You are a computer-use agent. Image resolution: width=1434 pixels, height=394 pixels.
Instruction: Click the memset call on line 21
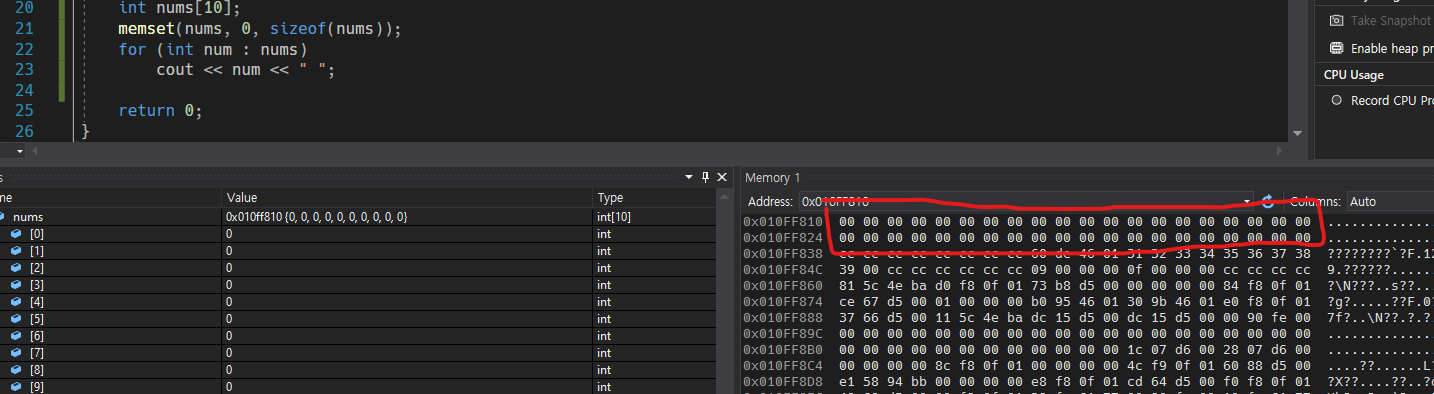[x=259, y=28]
